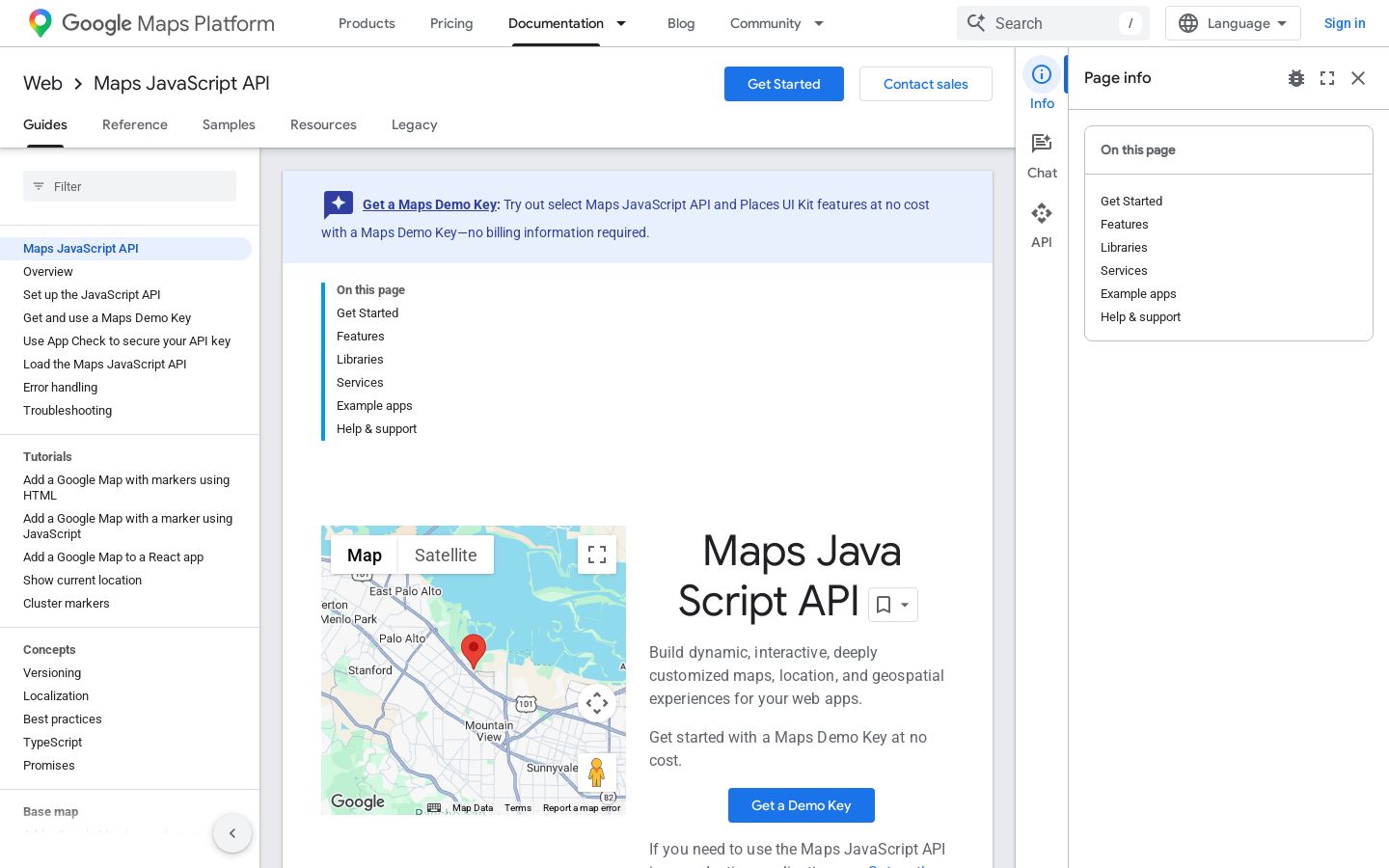Click the keyboard shortcuts icon on map
The image size is (1389, 868).
tap(434, 808)
